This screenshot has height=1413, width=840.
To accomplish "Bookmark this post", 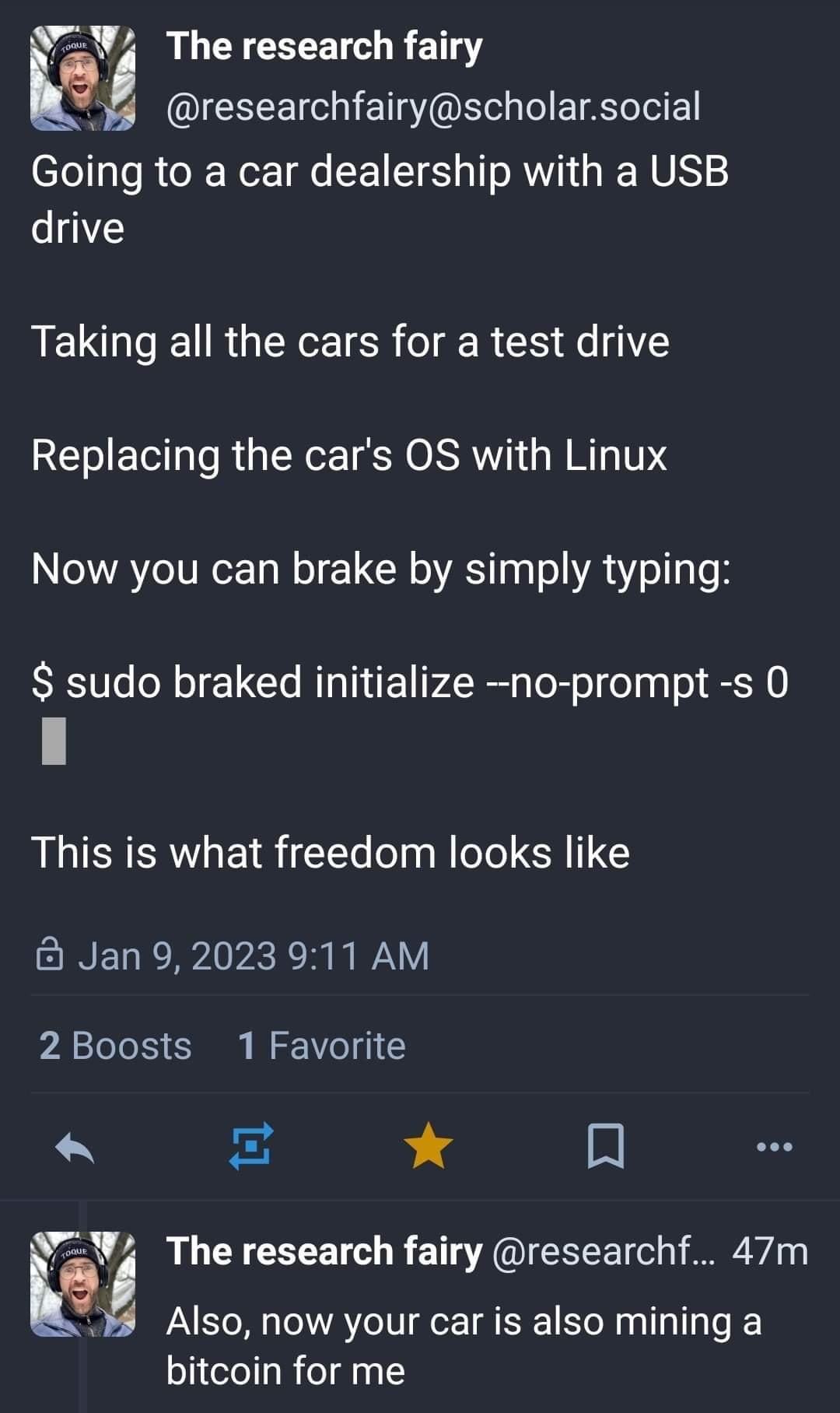I will [x=605, y=1146].
